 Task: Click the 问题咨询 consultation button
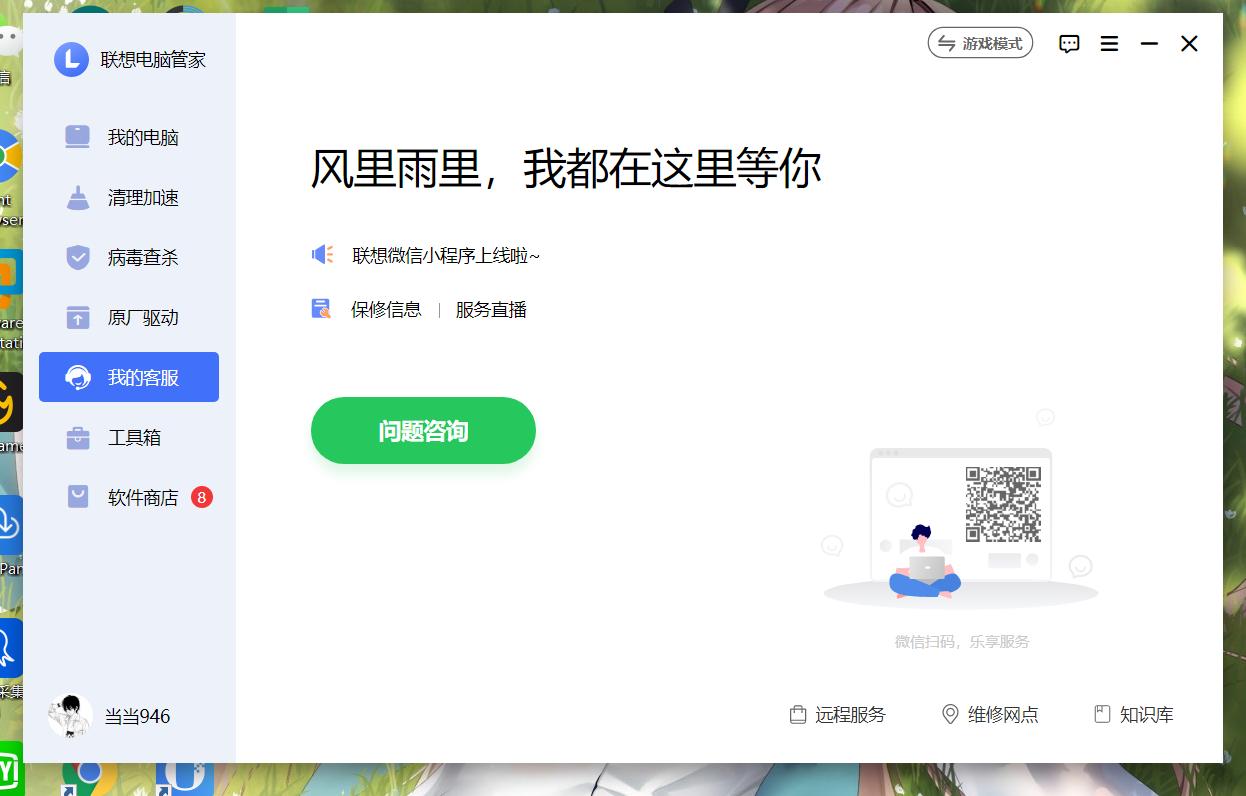click(422, 430)
